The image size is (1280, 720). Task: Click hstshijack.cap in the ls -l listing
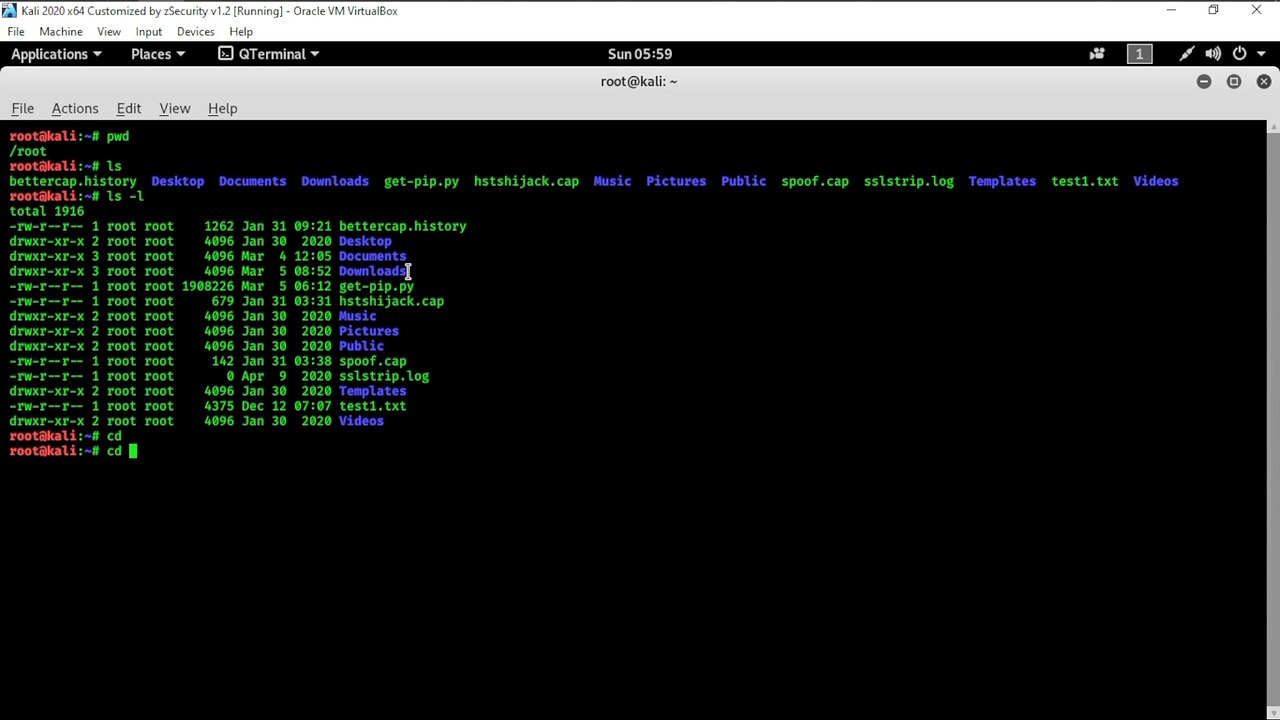(x=391, y=301)
